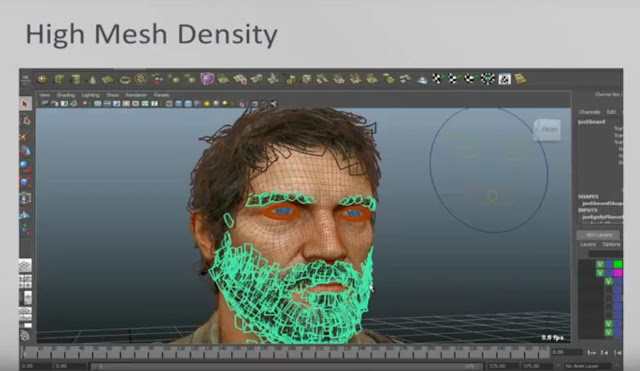Toggle visibility V of the second-to-last layer

coord(608,324)
